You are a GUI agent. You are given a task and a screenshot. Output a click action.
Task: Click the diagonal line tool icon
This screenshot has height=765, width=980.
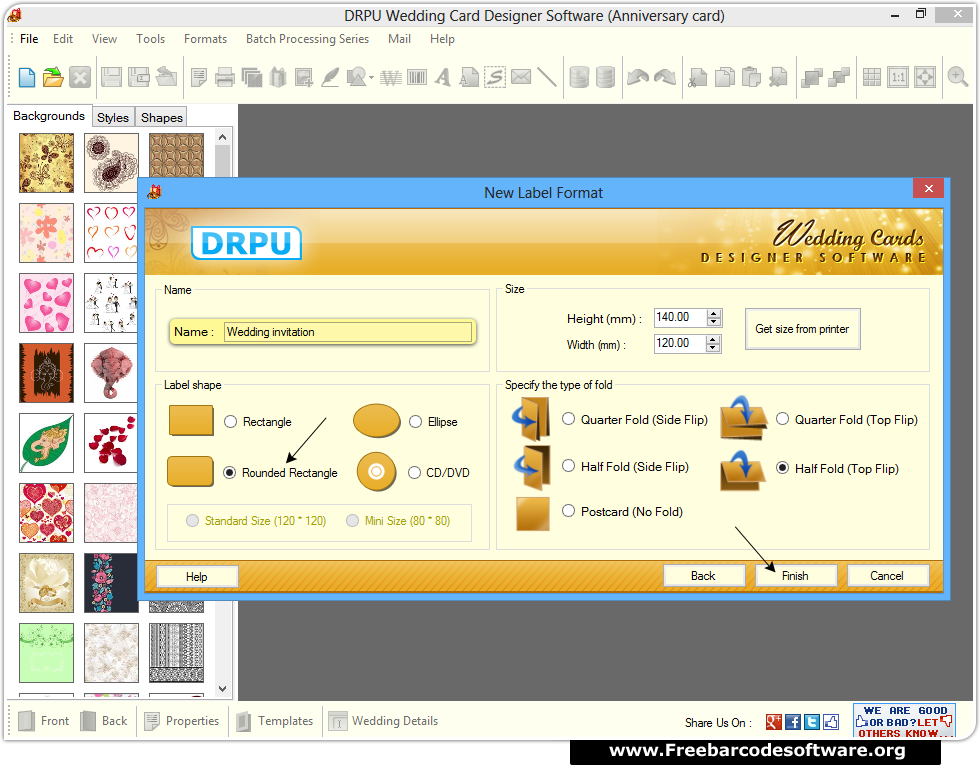click(547, 78)
